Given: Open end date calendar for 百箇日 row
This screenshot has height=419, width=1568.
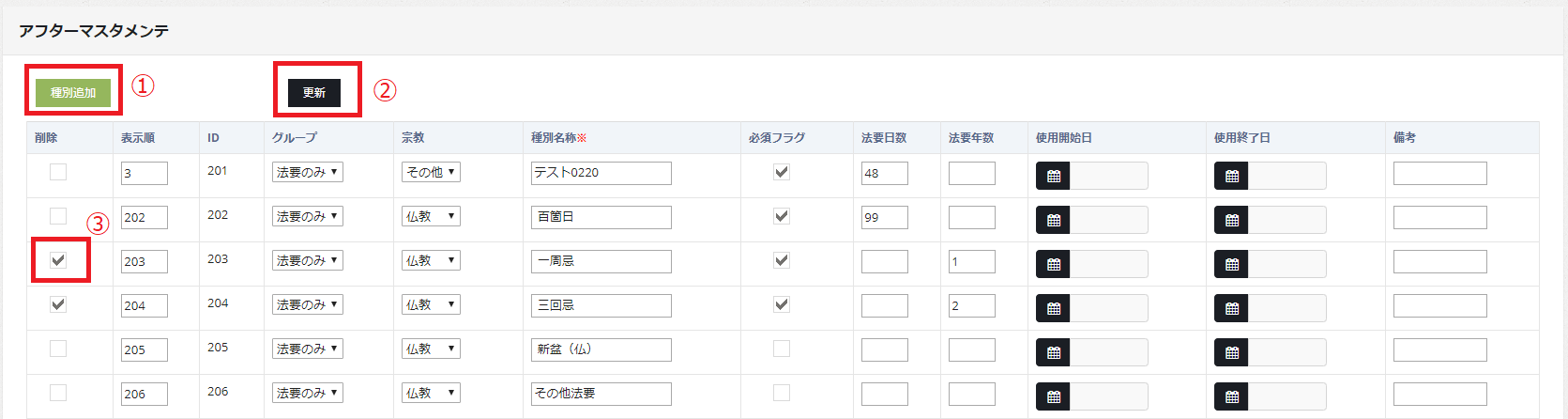Looking at the screenshot, I should pos(1231,220).
